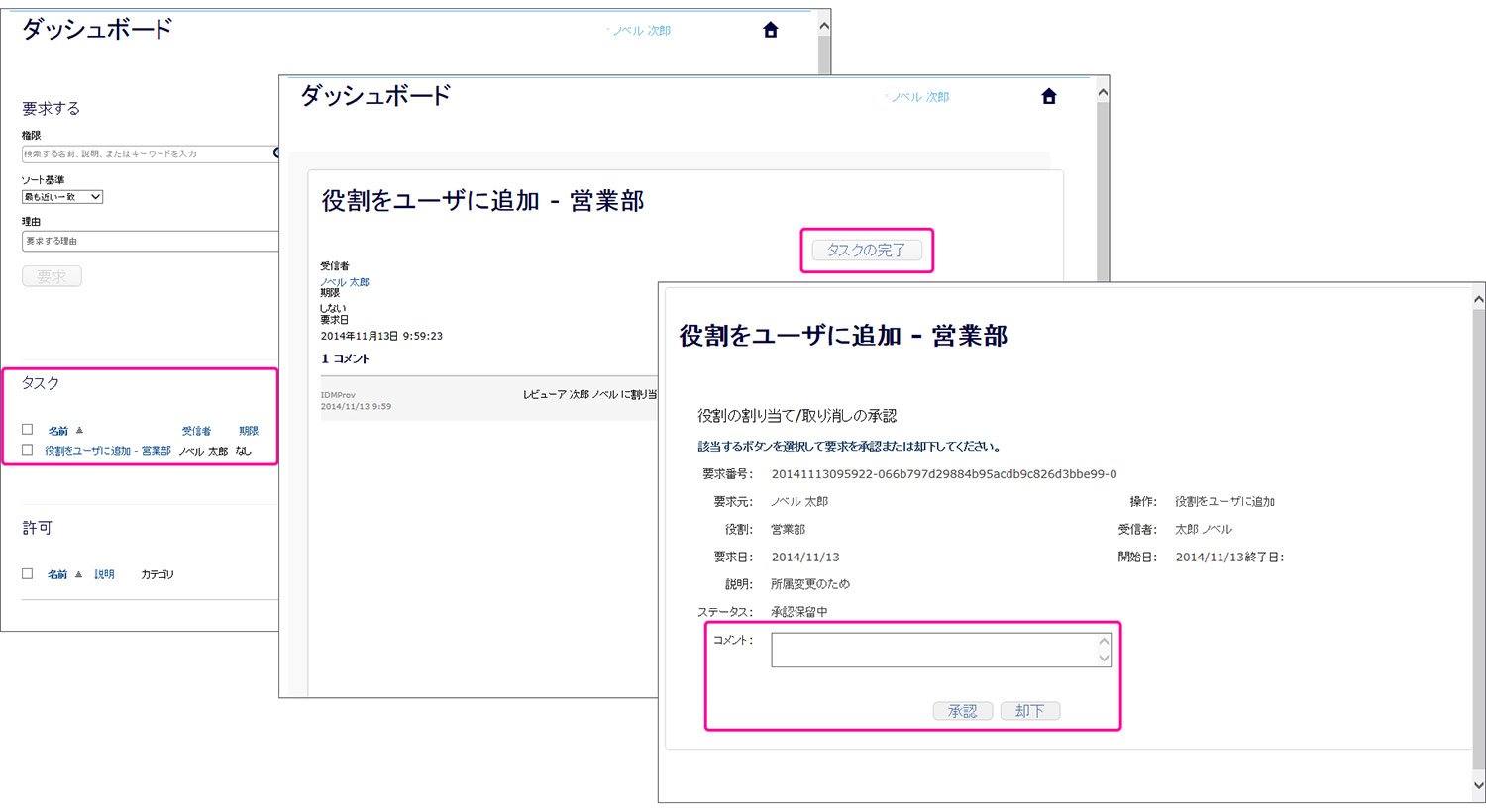Sort tasks by 受信者 column
Image resolution: width=1486 pixels, height=812 pixels.
coord(196,431)
